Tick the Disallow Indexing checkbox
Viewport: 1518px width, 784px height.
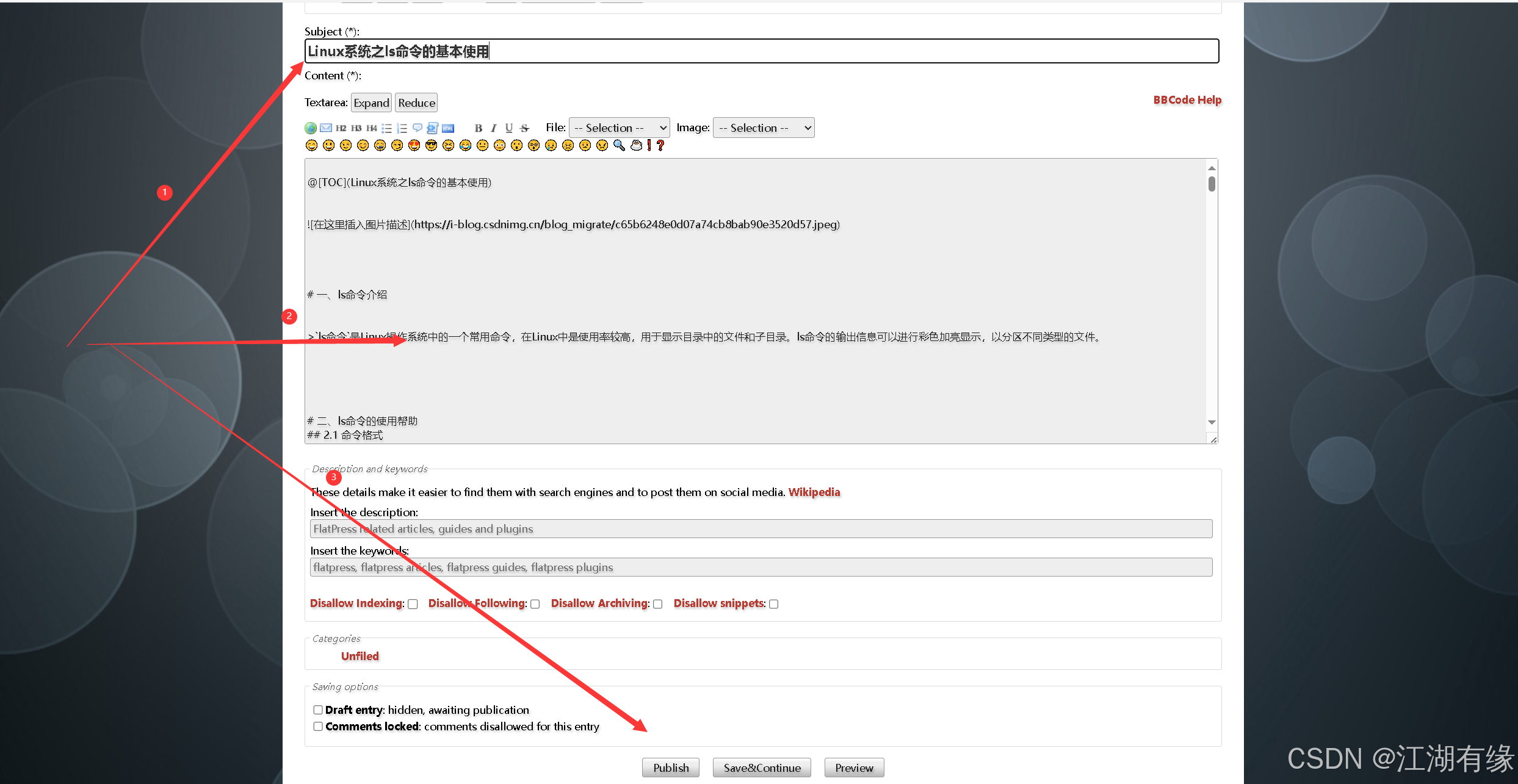click(413, 604)
